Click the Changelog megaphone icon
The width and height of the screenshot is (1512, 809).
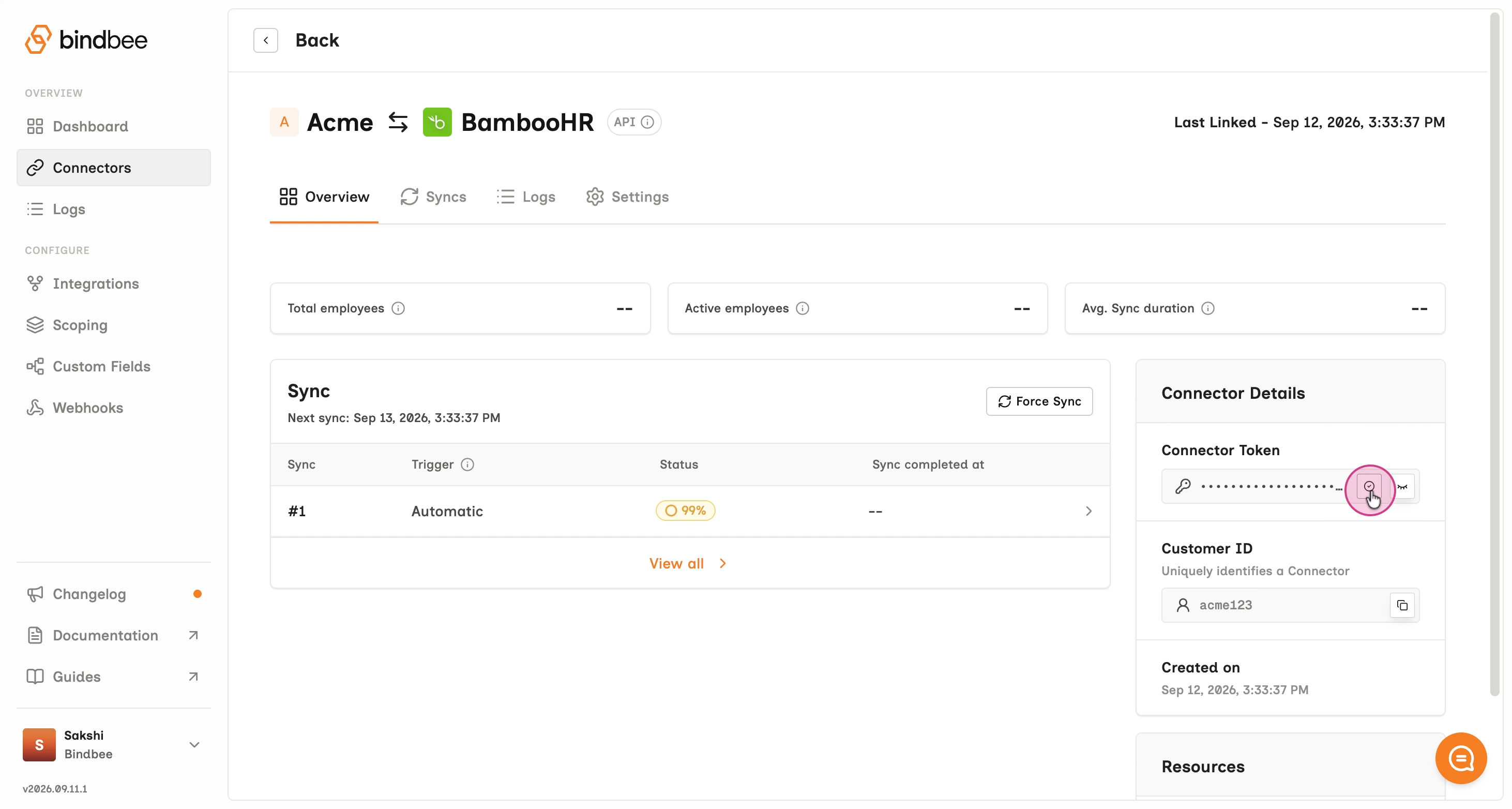click(x=35, y=594)
